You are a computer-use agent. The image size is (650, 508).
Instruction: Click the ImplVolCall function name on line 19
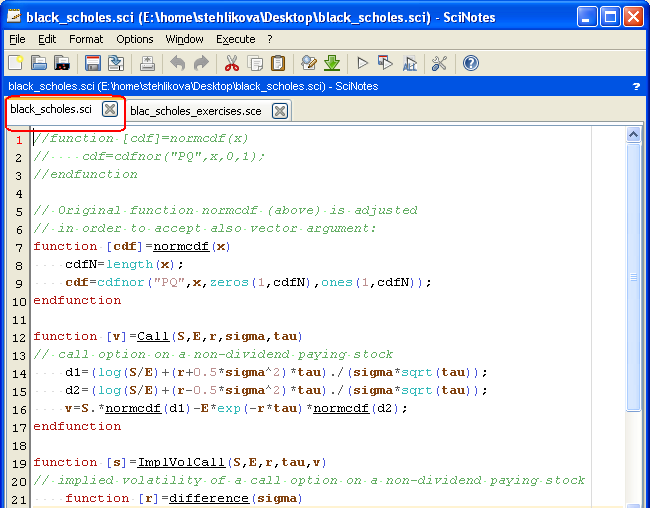(x=181, y=462)
